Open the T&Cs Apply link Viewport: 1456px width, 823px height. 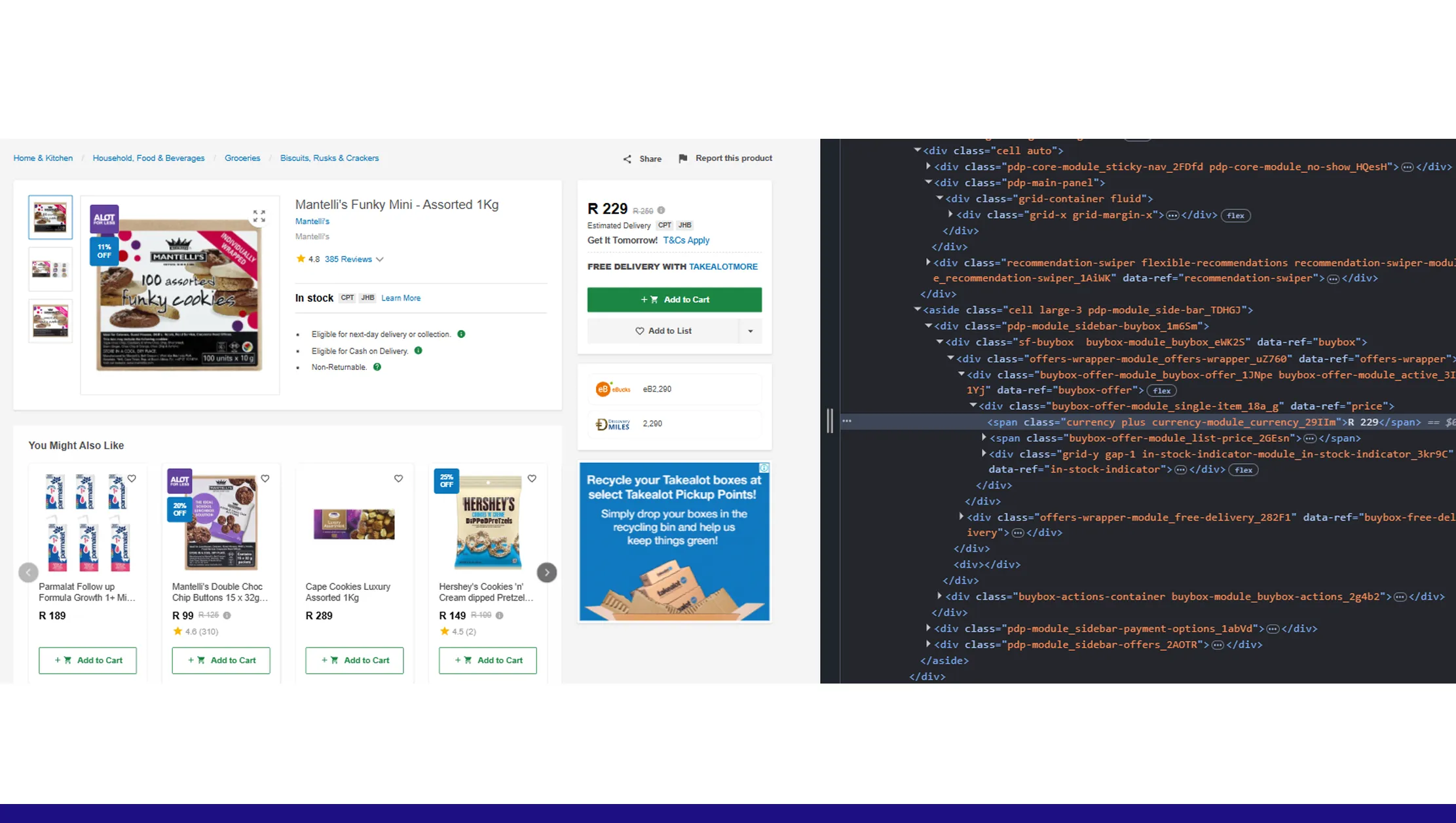tap(686, 240)
